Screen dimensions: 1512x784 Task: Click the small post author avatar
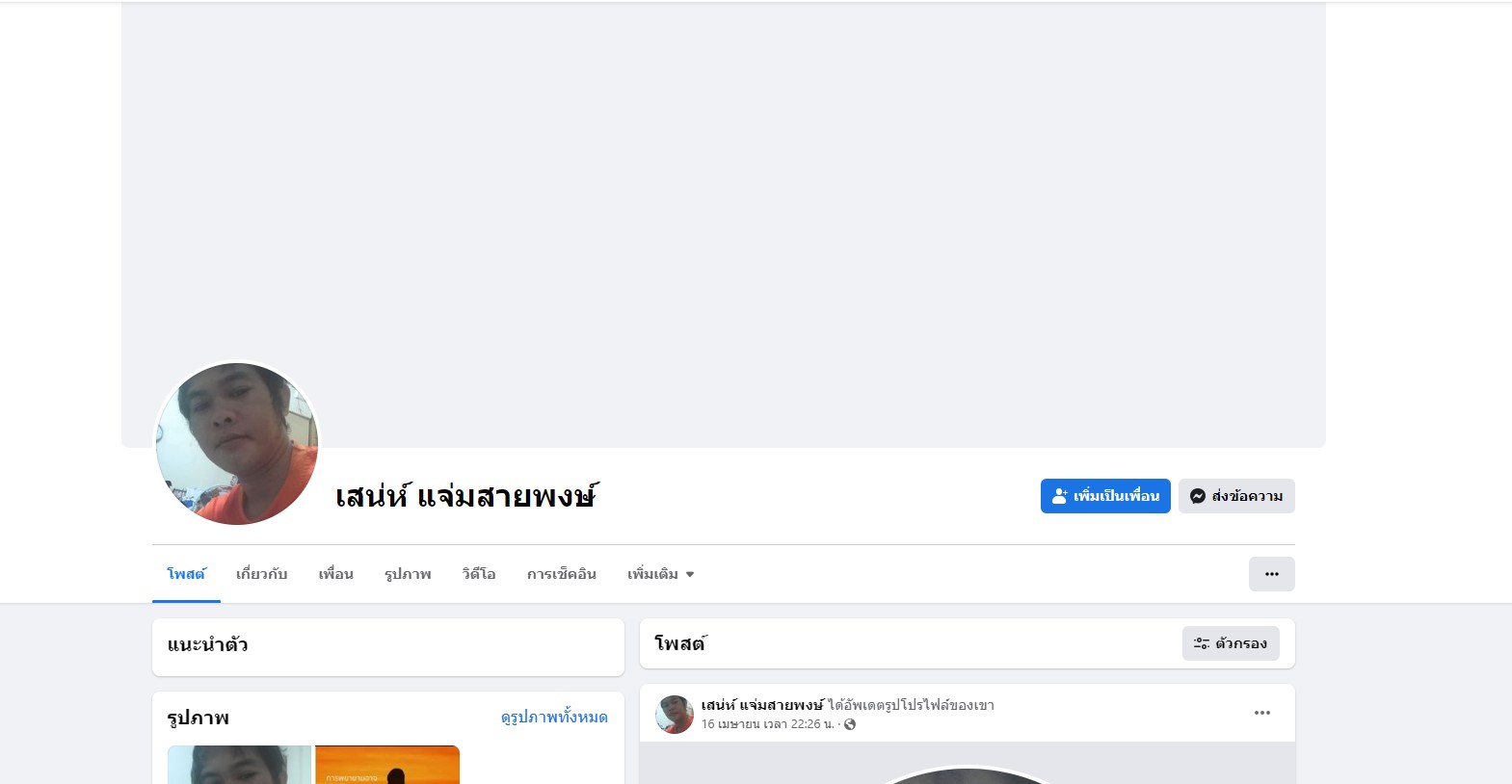pyautogui.click(x=675, y=715)
